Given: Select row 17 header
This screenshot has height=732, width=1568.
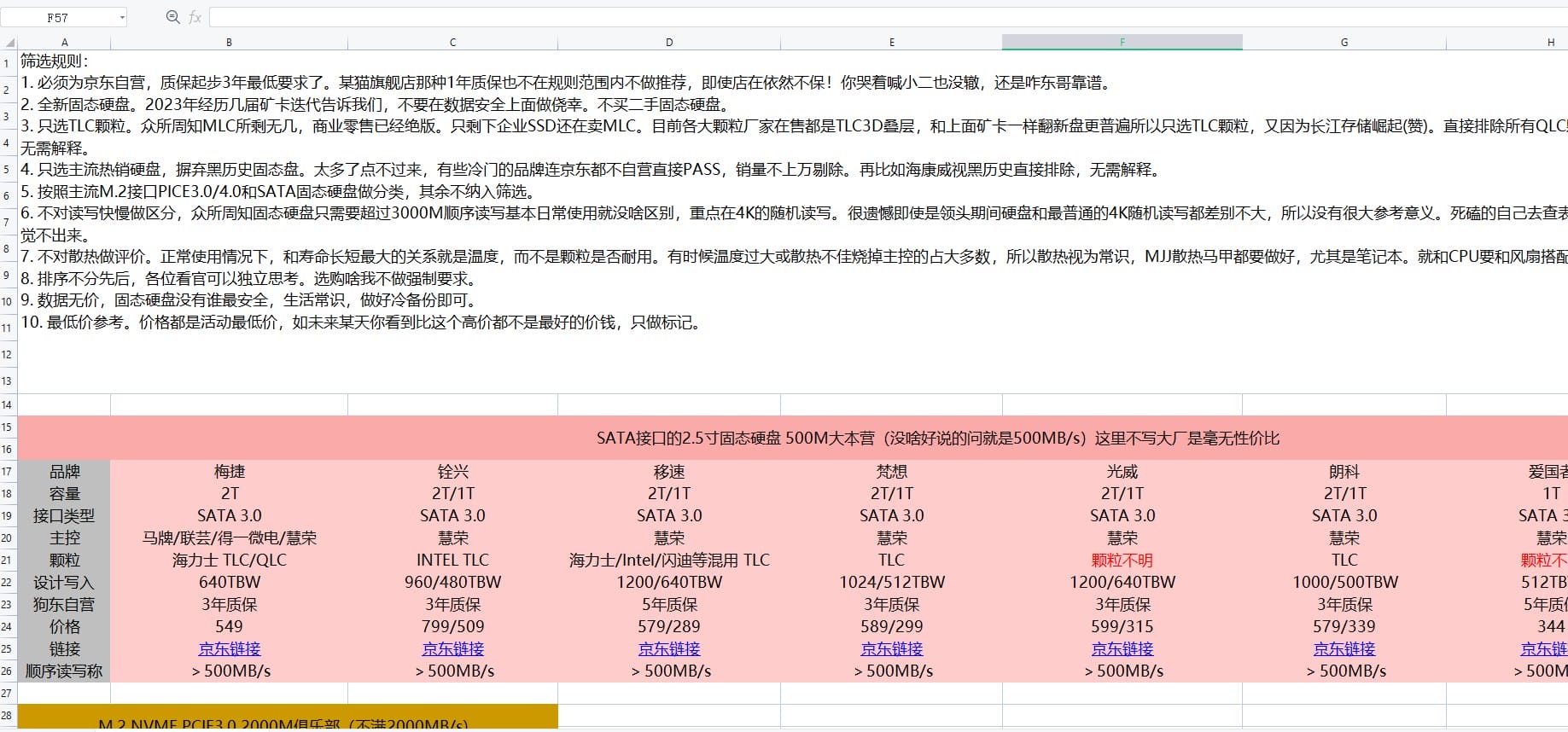Looking at the screenshot, I should [8, 471].
